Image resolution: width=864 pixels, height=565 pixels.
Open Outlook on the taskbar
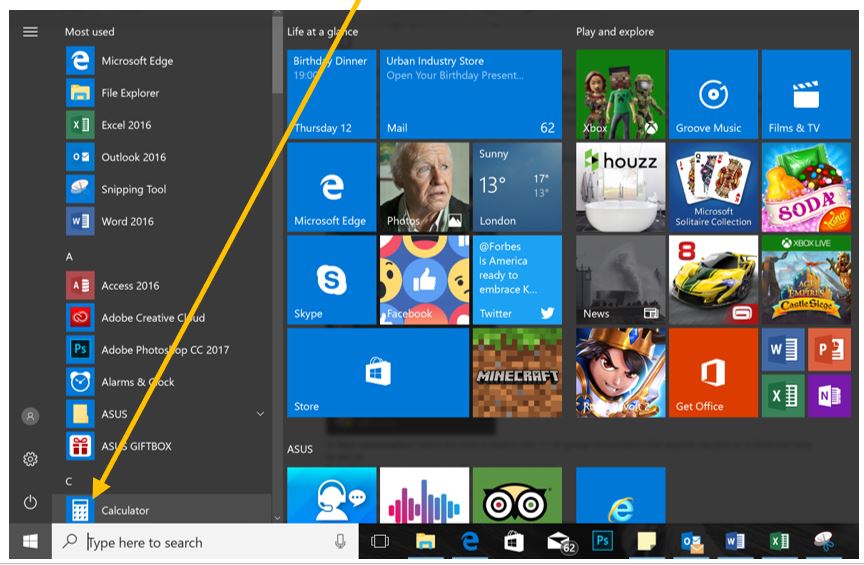(x=692, y=542)
